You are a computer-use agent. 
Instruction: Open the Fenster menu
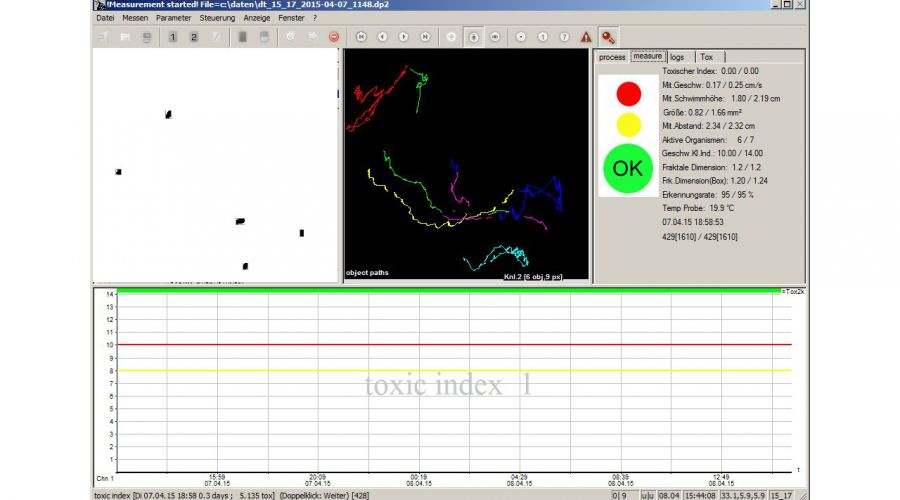pyautogui.click(x=291, y=18)
